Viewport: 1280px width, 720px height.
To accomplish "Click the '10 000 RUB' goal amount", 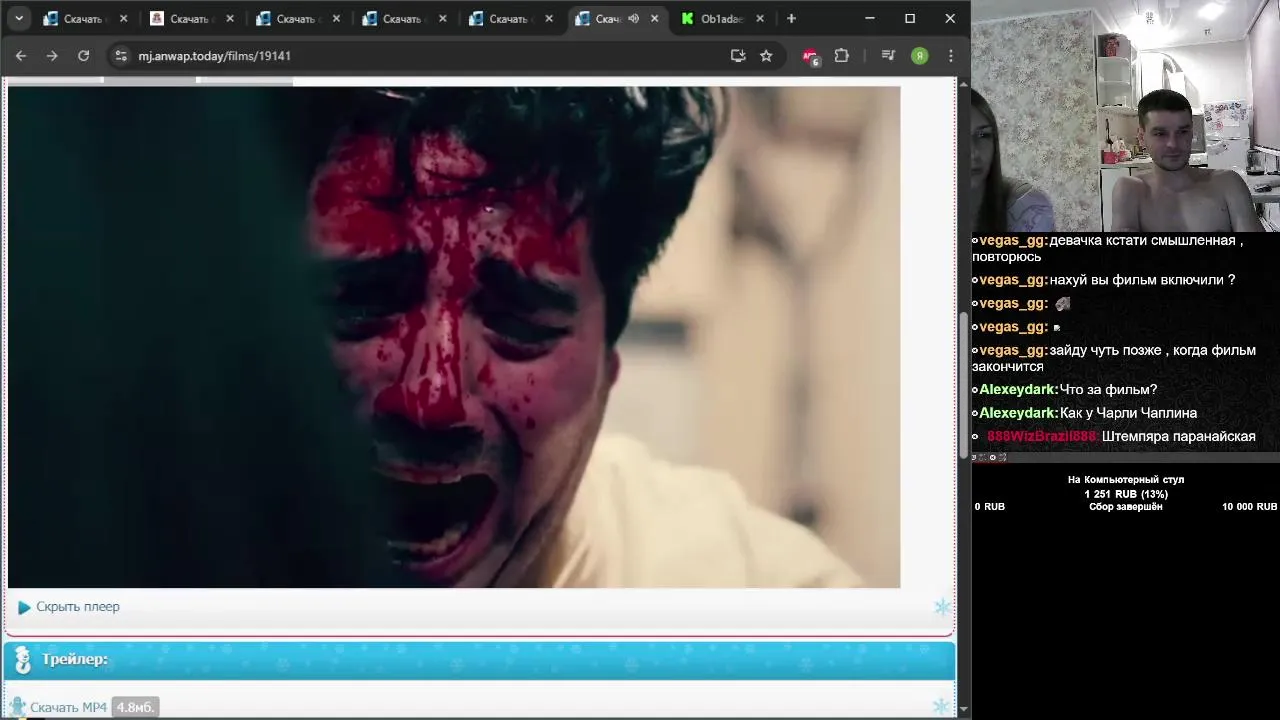I will pos(1249,507).
